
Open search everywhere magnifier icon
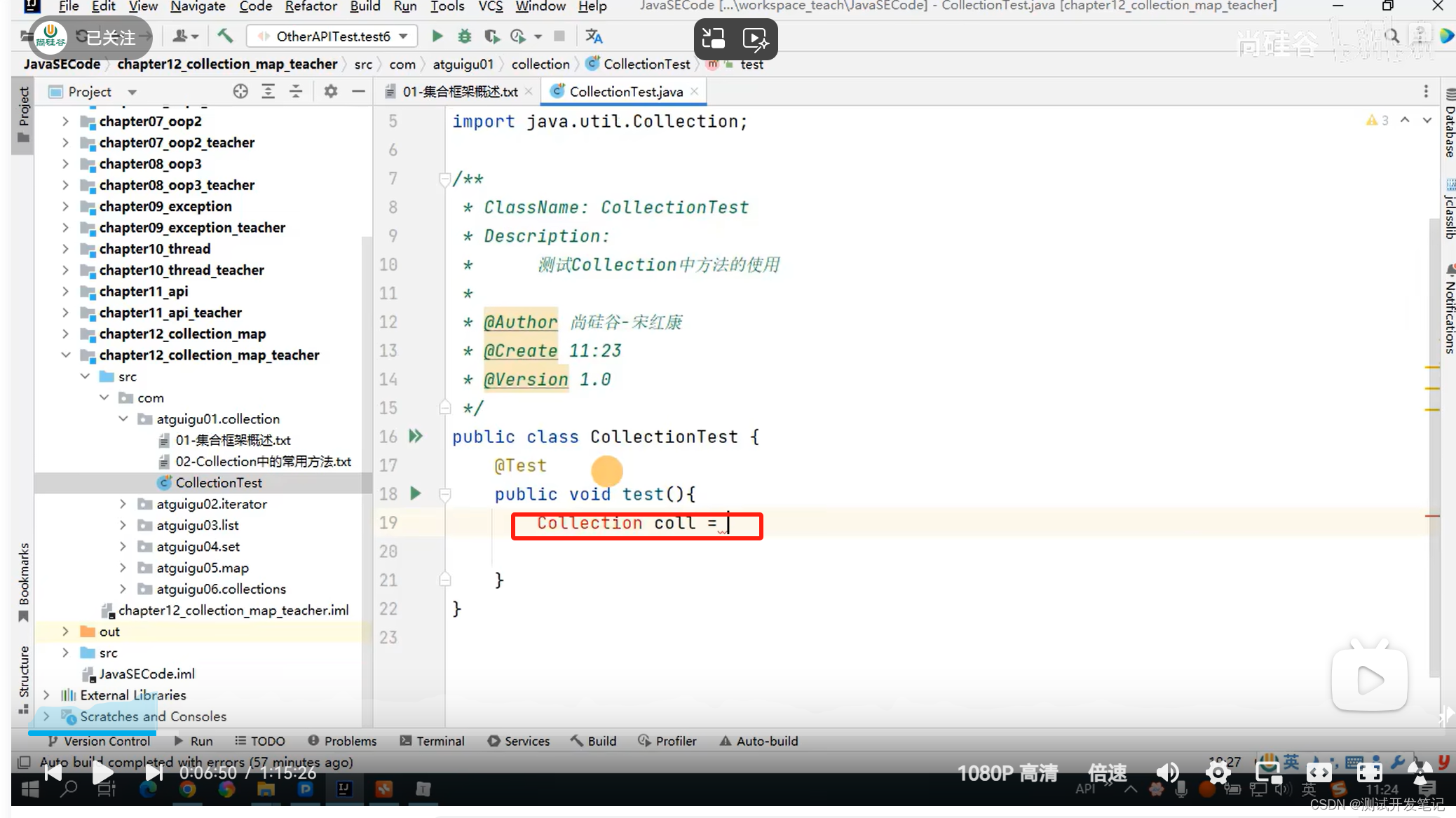[1393, 36]
